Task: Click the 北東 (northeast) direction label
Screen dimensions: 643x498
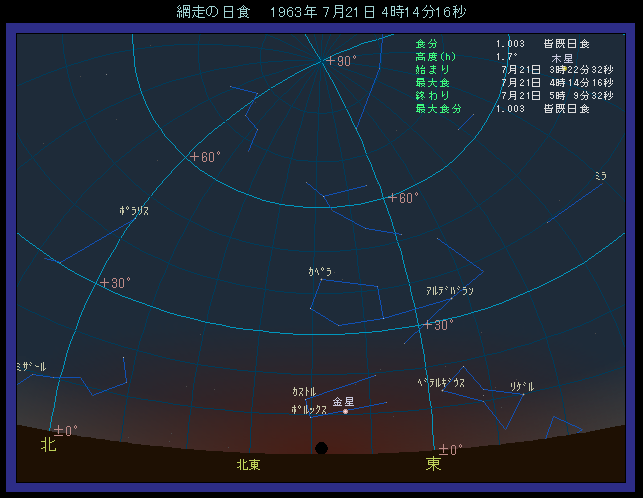Action: point(248,465)
